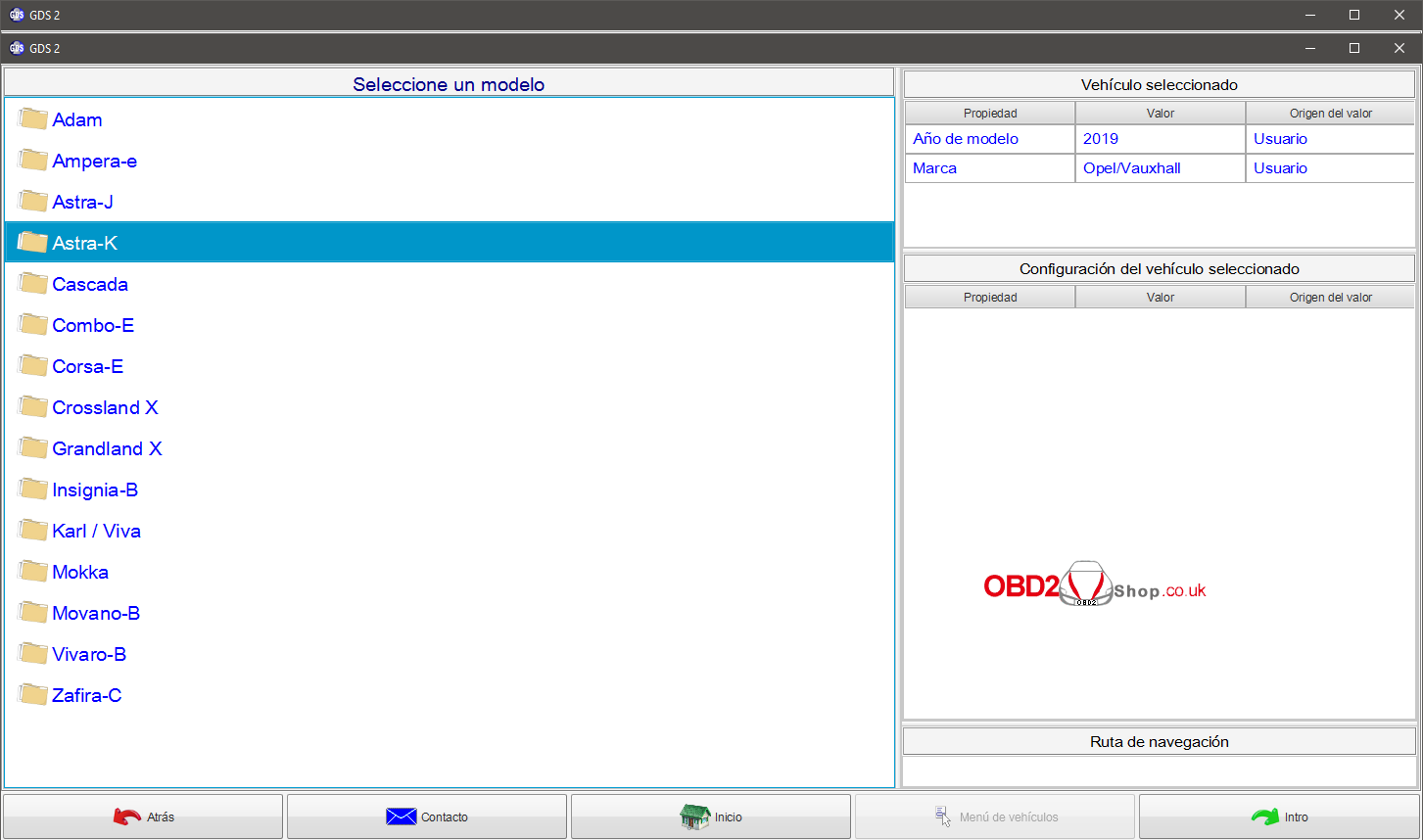Click the folder icon beside Cascada
Image resolution: width=1423 pixels, height=840 pixels.
33,284
